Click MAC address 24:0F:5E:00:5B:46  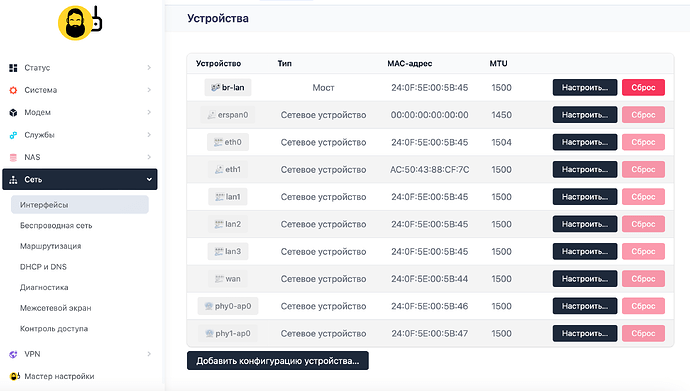(429, 306)
